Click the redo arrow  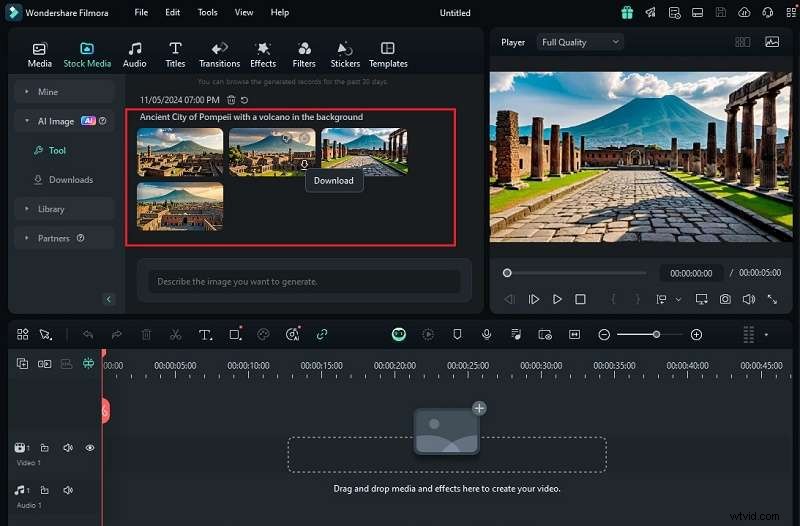pyautogui.click(x=117, y=335)
